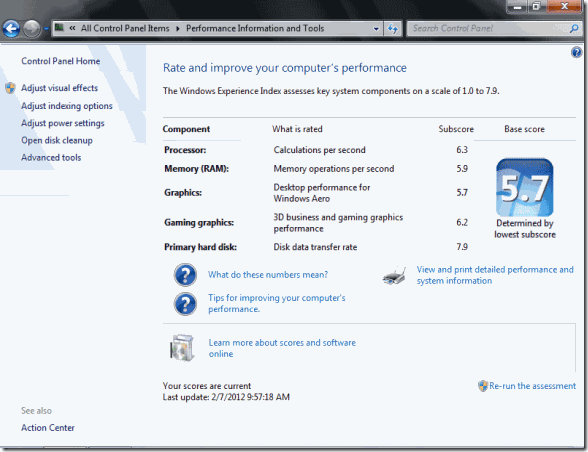Click shield icon next to Re-run the assessment
The height and width of the screenshot is (452, 588).
[483, 386]
